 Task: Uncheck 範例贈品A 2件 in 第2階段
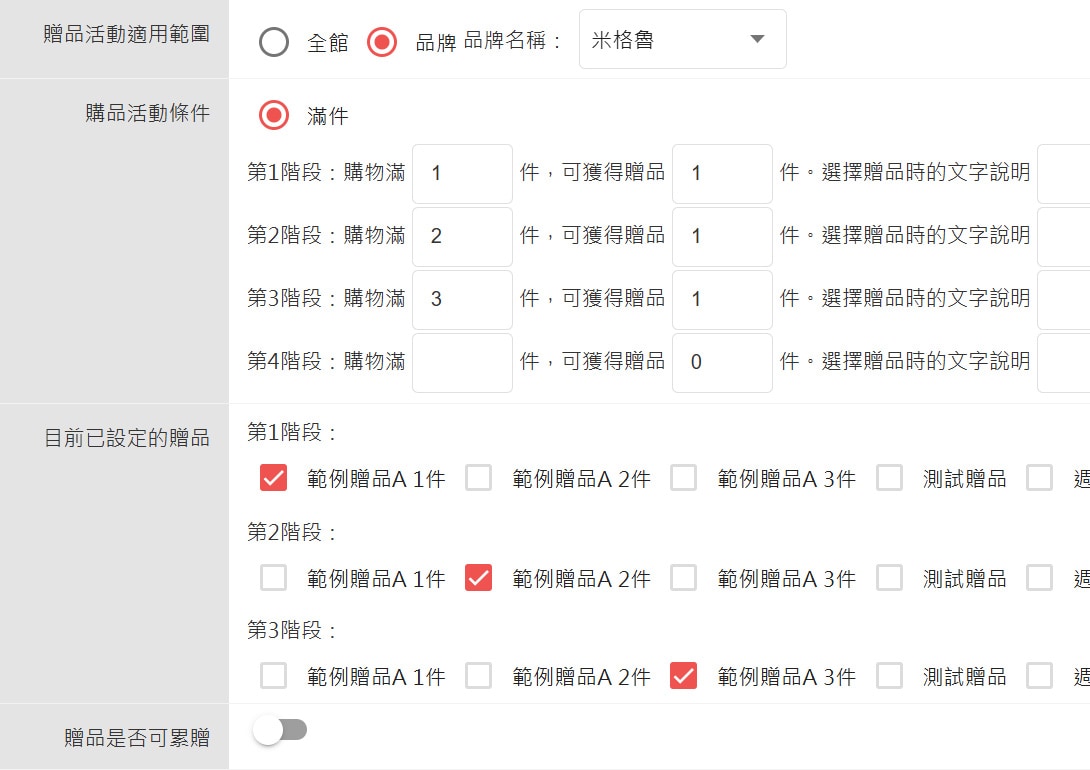(x=479, y=578)
